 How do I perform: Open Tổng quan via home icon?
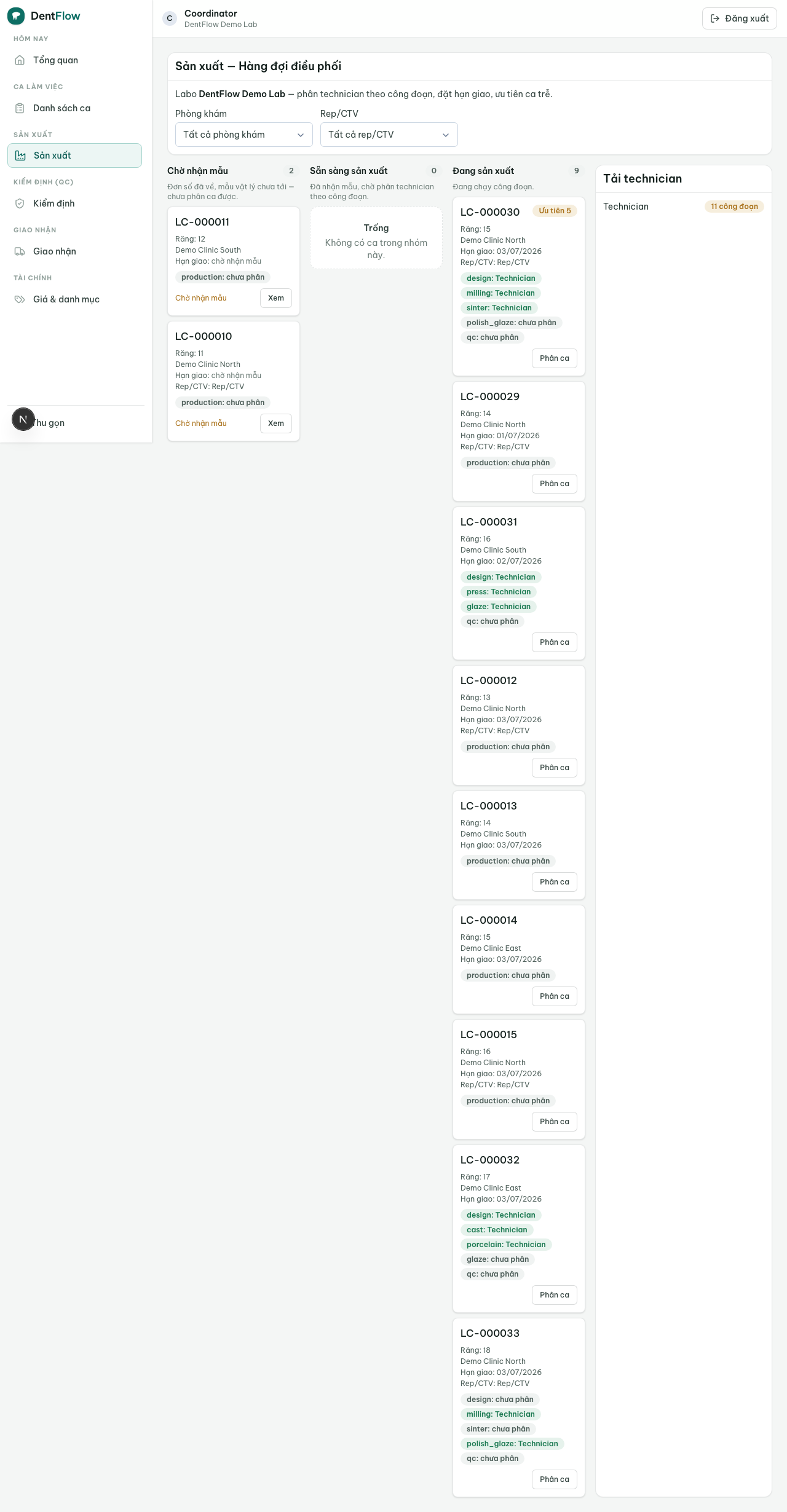click(x=20, y=60)
